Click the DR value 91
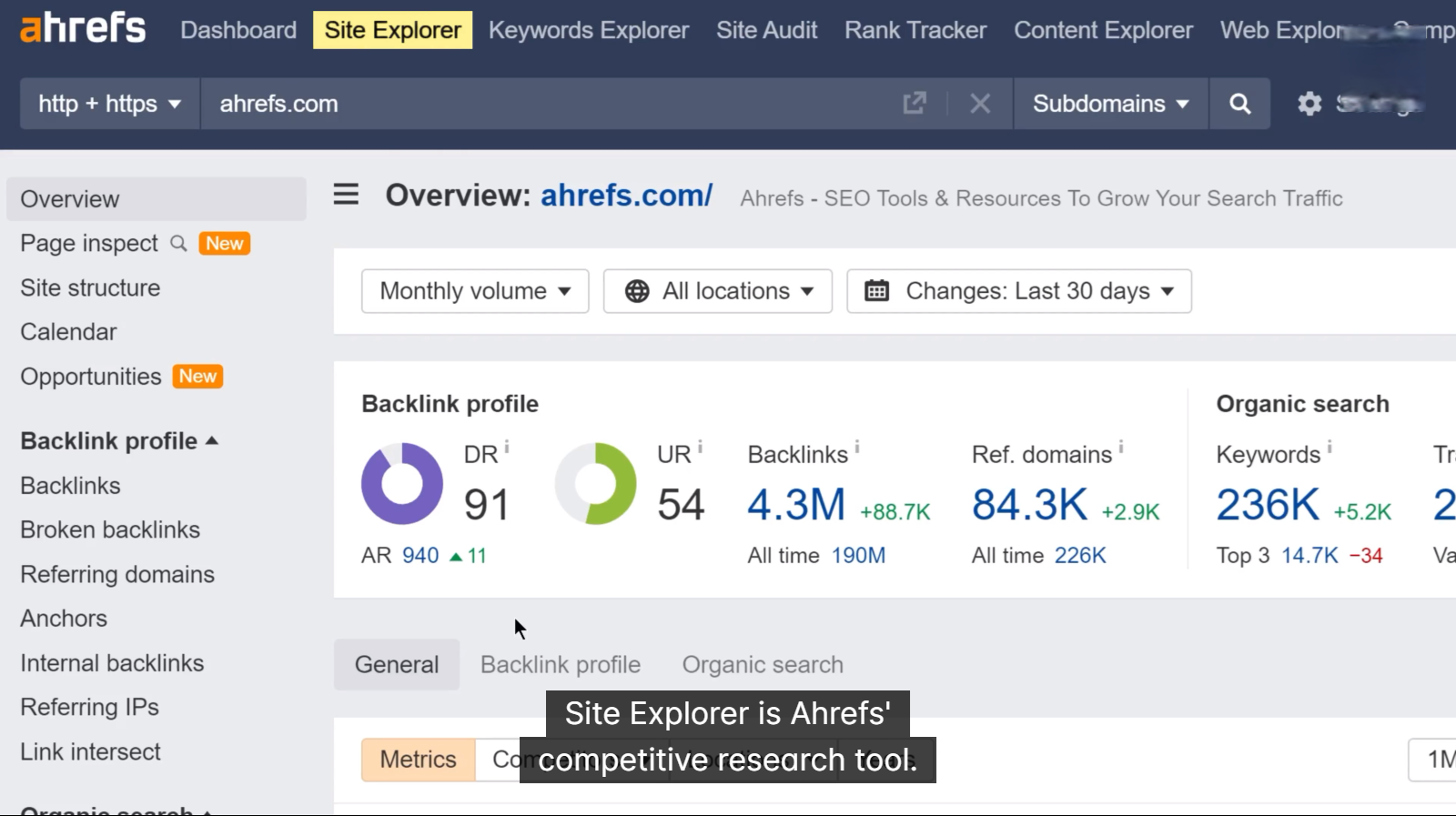 486,505
